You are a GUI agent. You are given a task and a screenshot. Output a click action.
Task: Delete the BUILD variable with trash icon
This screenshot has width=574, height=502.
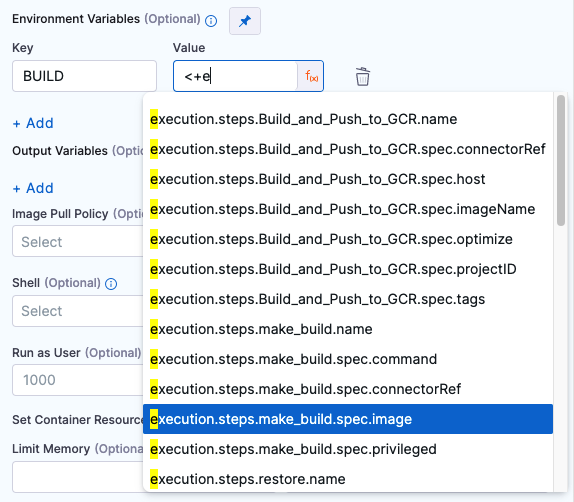pos(362,76)
